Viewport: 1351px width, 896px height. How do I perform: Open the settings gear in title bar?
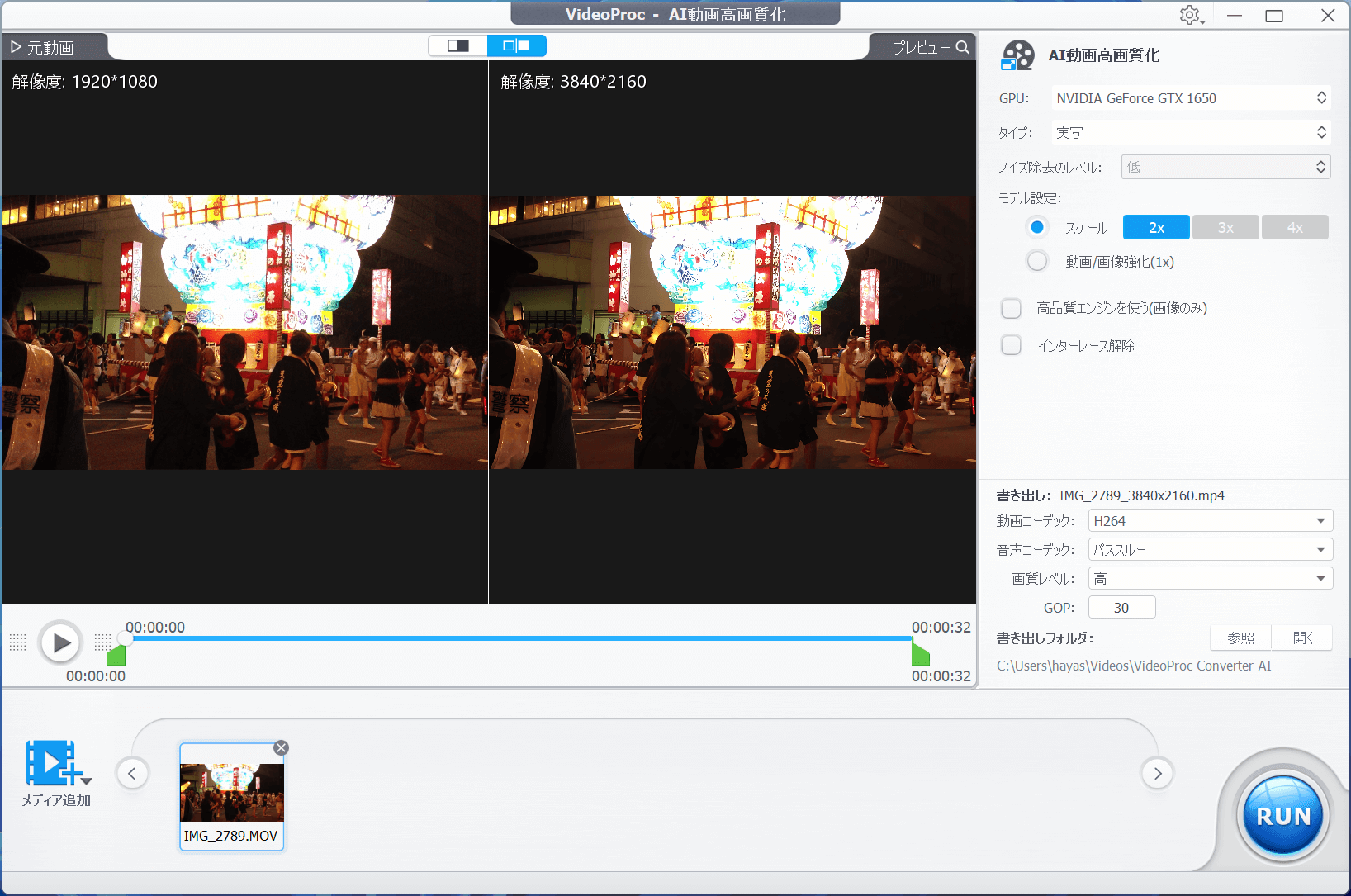1190,16
